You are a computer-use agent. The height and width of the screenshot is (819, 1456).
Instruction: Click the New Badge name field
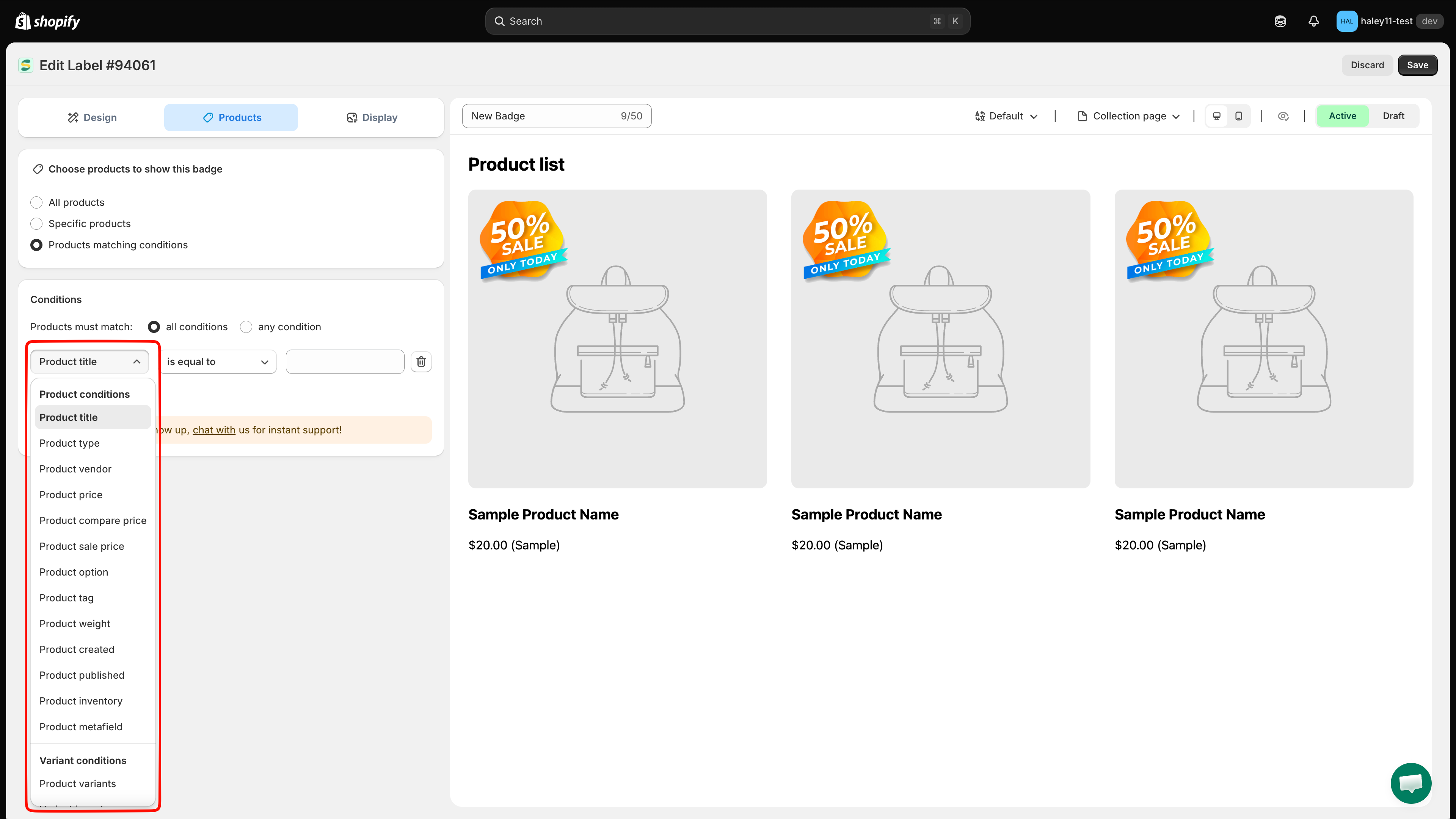click(x=557, y=116)
